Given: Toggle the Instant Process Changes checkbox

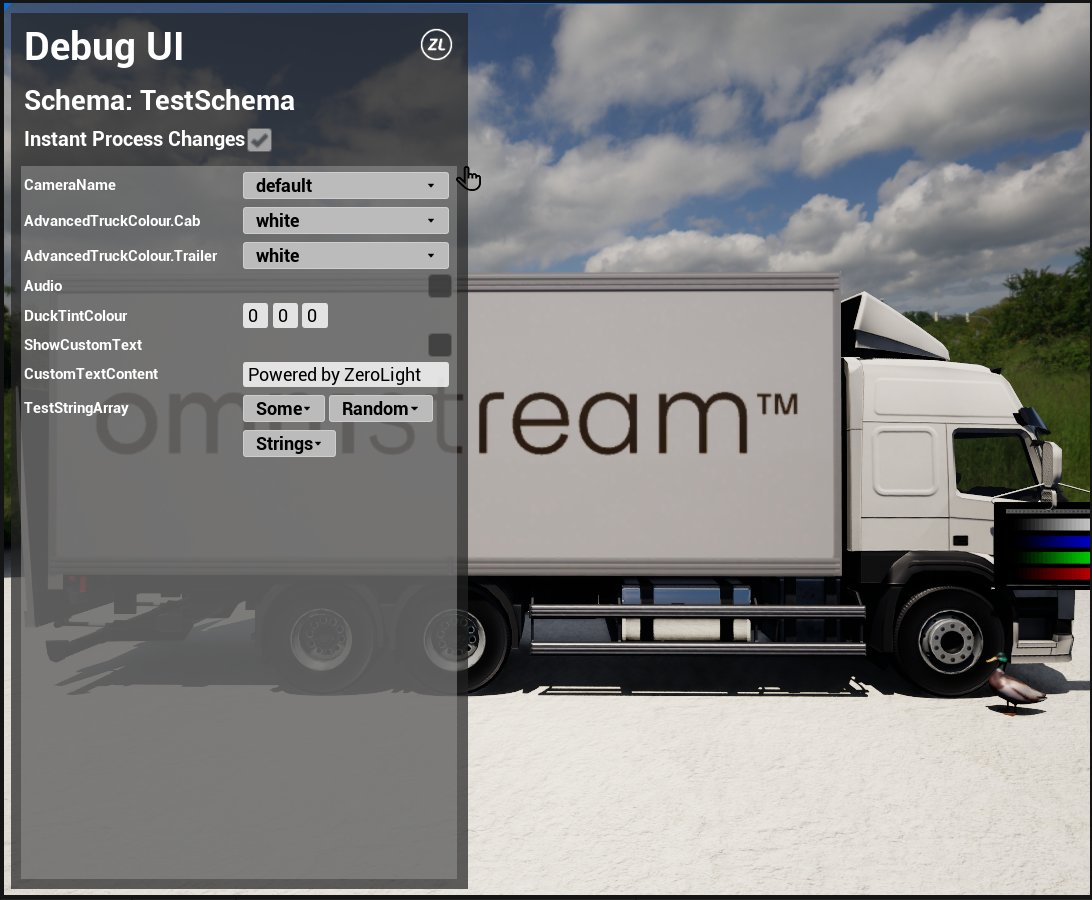Looking at the screenshot, I should point(260,140).
